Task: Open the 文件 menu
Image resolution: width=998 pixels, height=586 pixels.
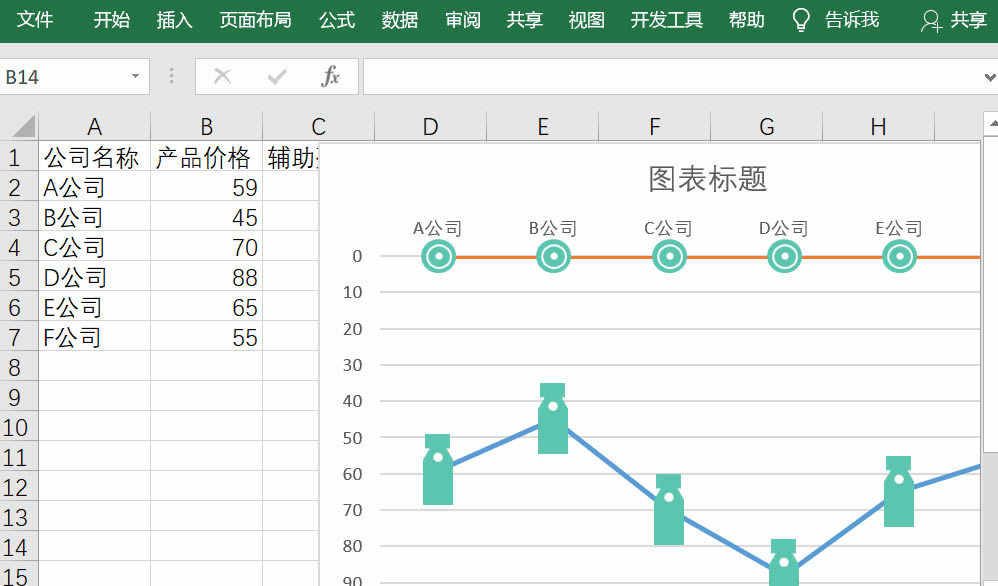Action: pos(36,19)
